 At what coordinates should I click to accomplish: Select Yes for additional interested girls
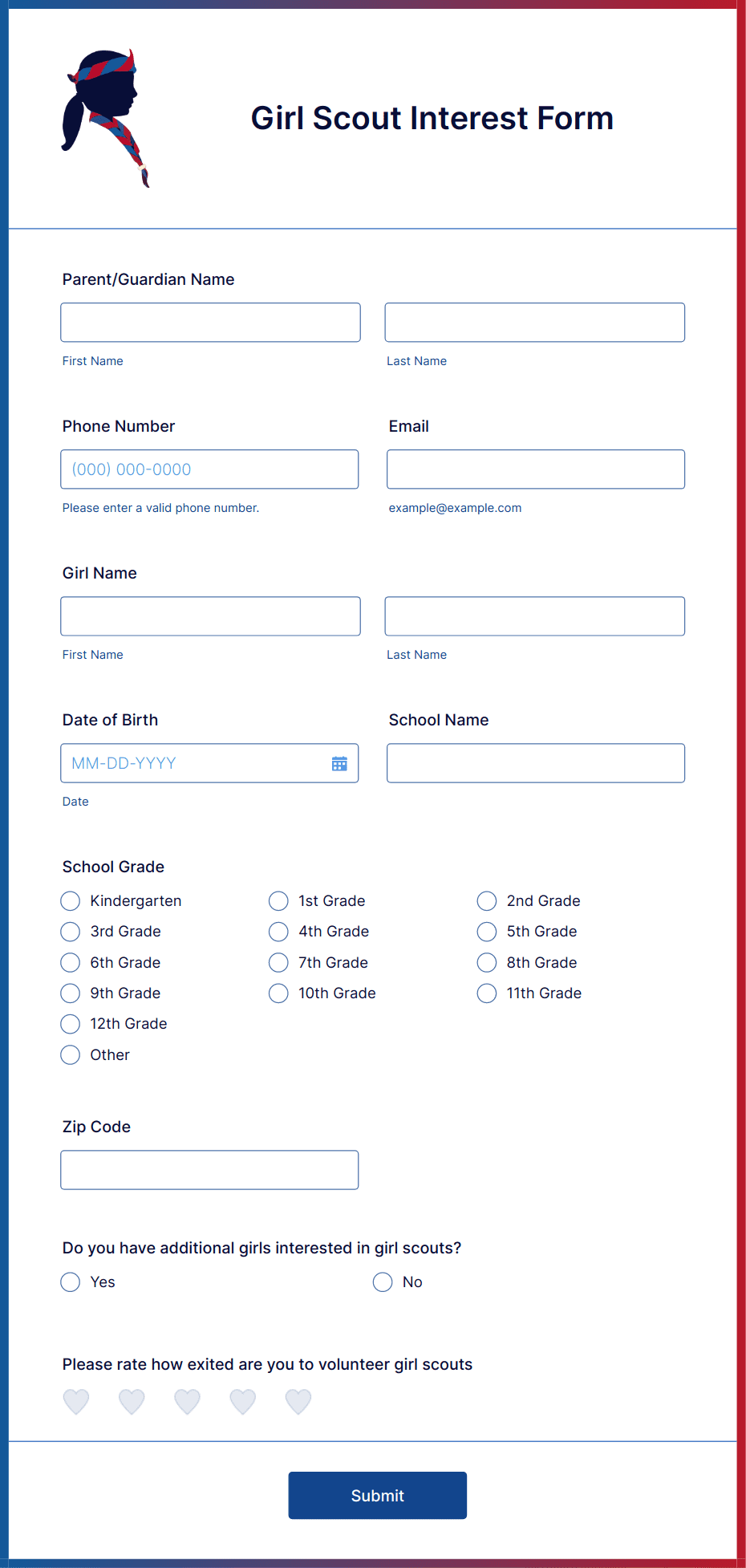click(70, 1282)
